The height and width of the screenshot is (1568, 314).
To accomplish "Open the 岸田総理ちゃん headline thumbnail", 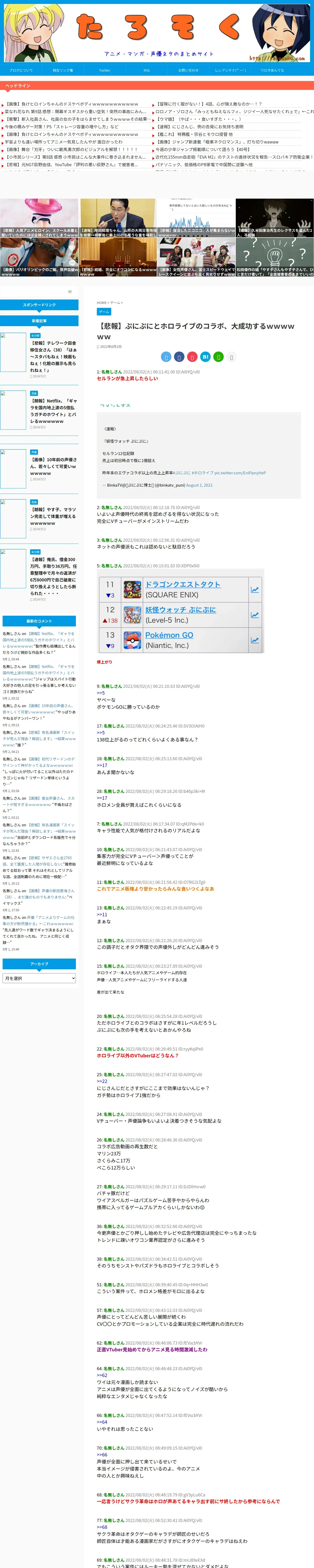I will pos(118,218).
